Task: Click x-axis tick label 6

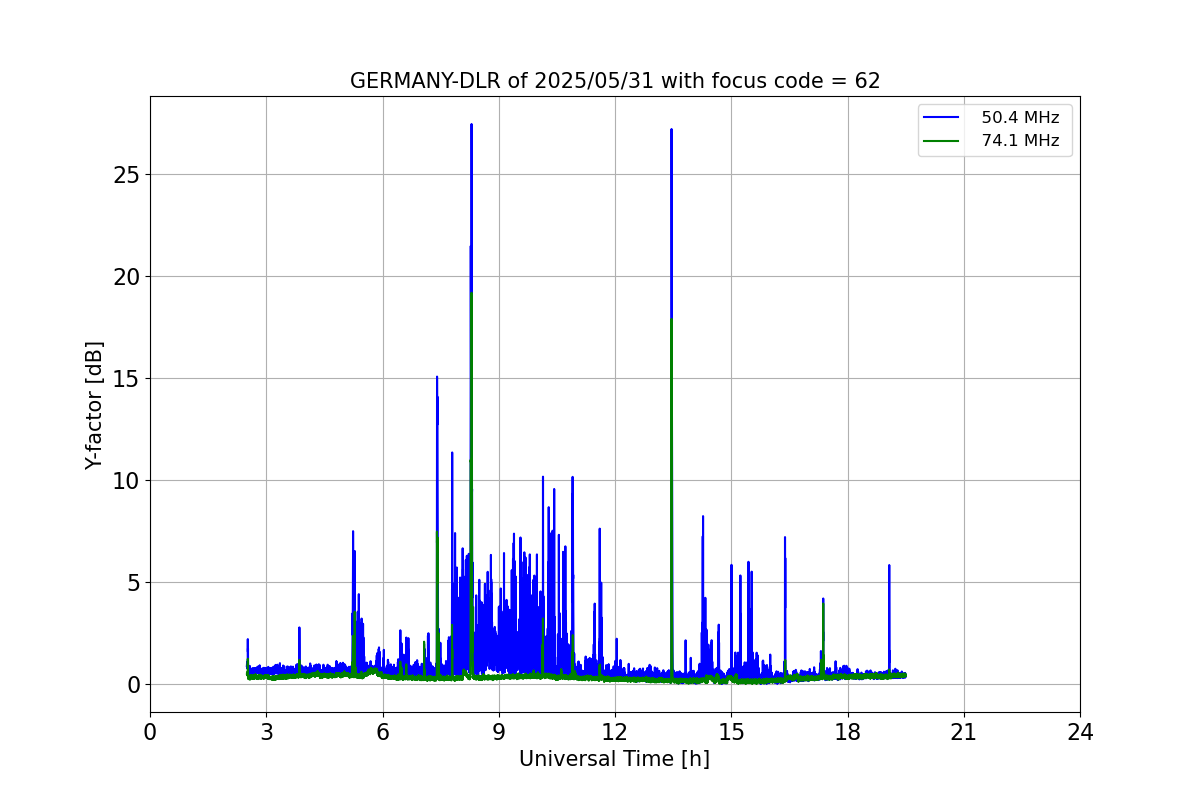Action: [382, 732]
